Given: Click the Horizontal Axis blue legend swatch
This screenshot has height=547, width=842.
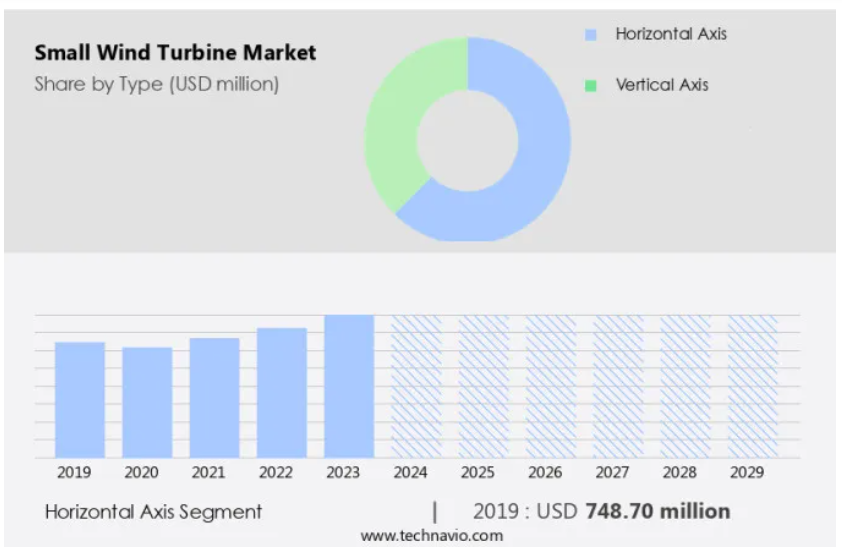Looking at the screenshot, I should [x=590, y=35].
